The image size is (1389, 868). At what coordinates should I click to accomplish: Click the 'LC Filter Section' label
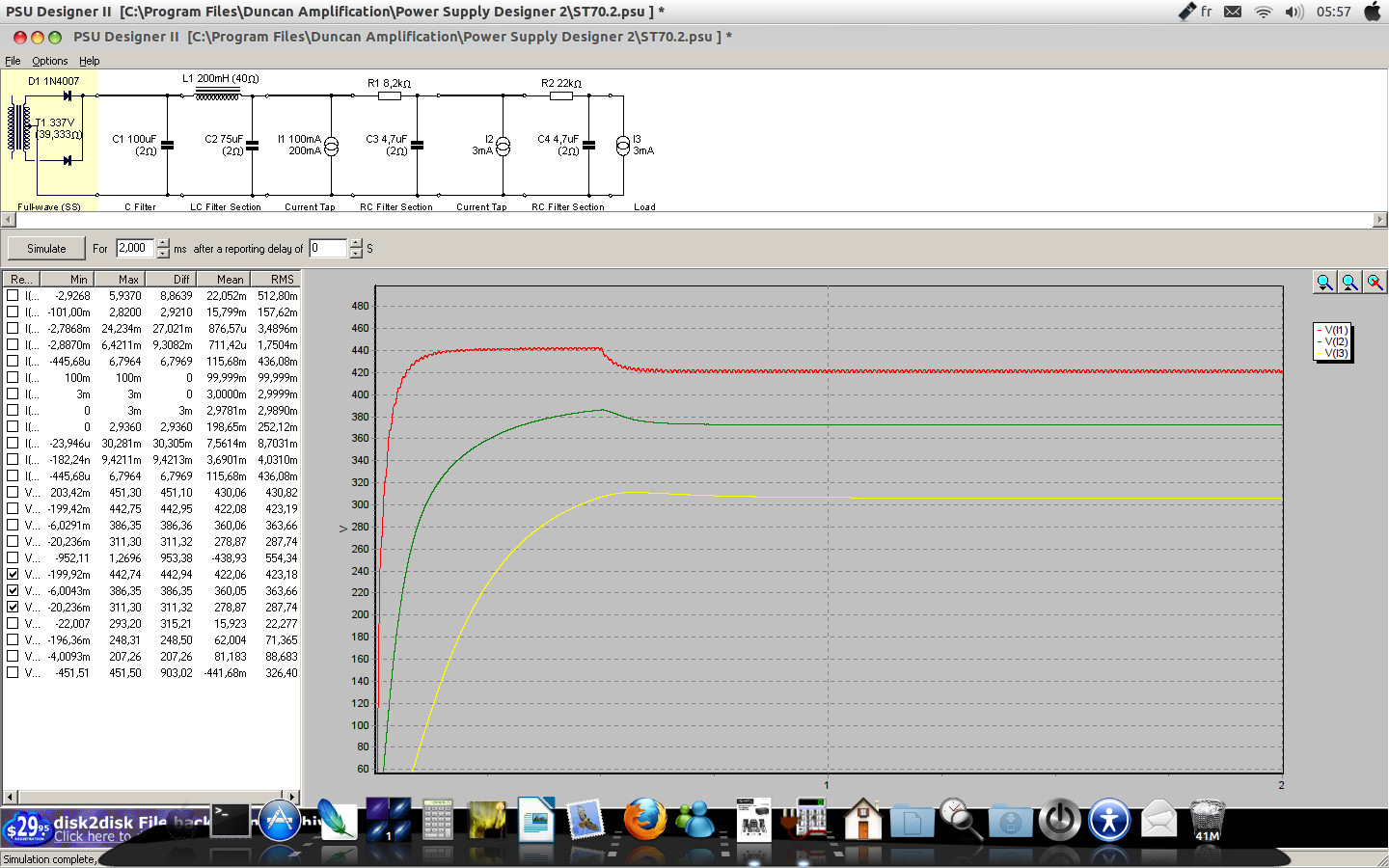pyautogui.click(x=225, y=207)
